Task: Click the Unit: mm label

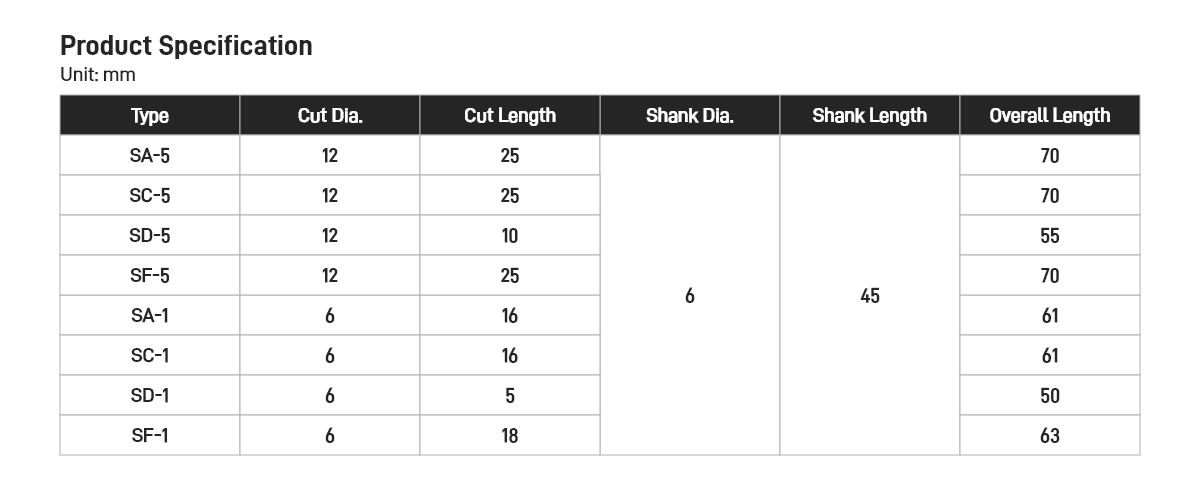Action: pyautogui.click(x=98, y=75)
